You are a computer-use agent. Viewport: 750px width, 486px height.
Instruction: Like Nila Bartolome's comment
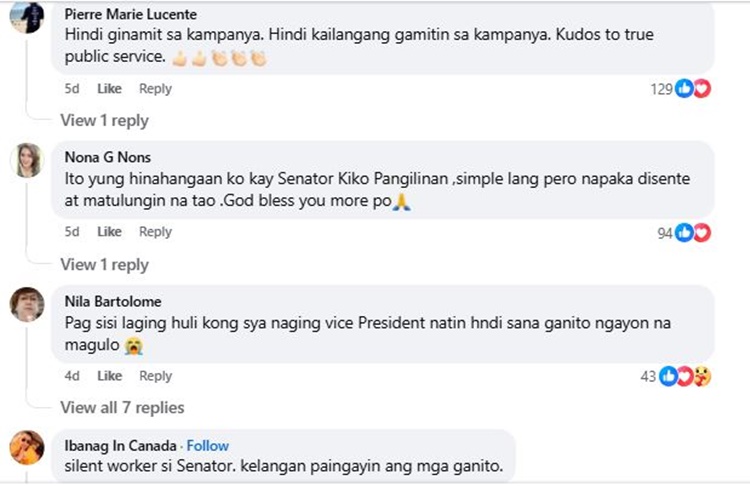point(109,376)
